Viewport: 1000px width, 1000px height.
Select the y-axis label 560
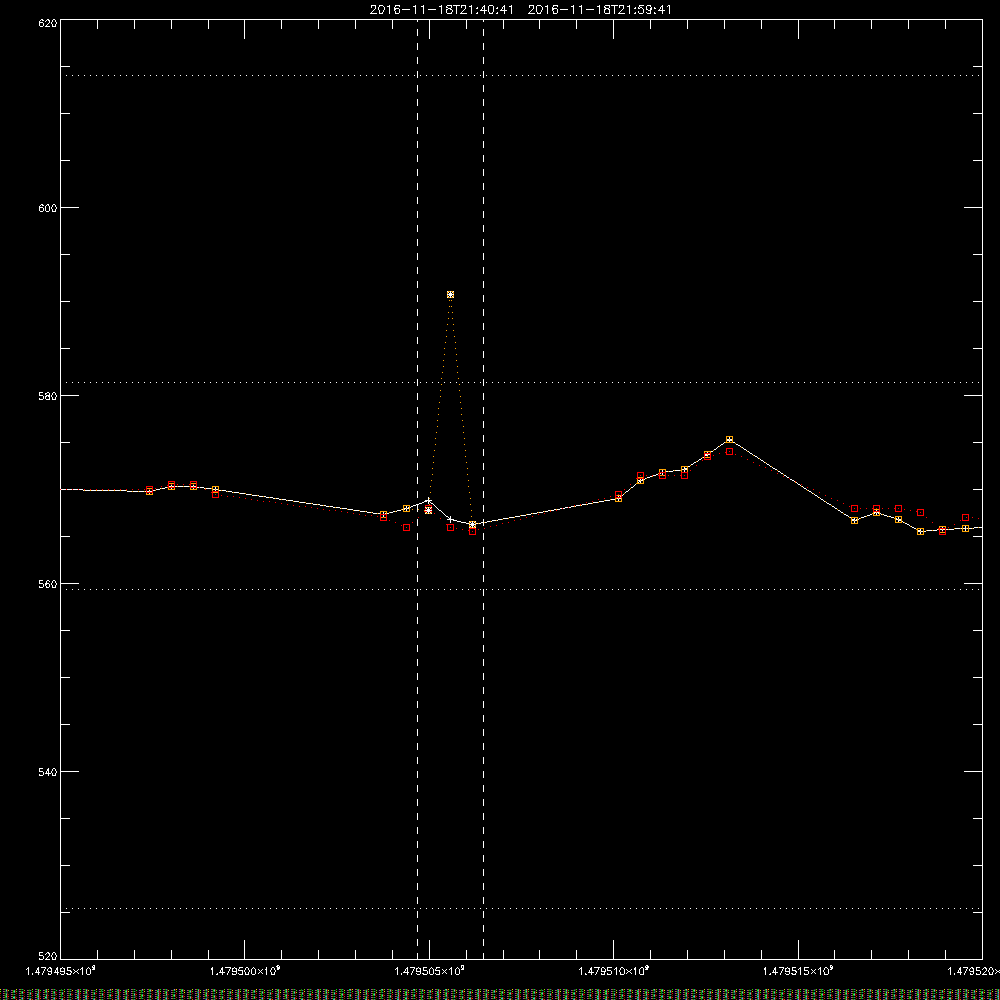pyautogui.click(x=48, y=584)
